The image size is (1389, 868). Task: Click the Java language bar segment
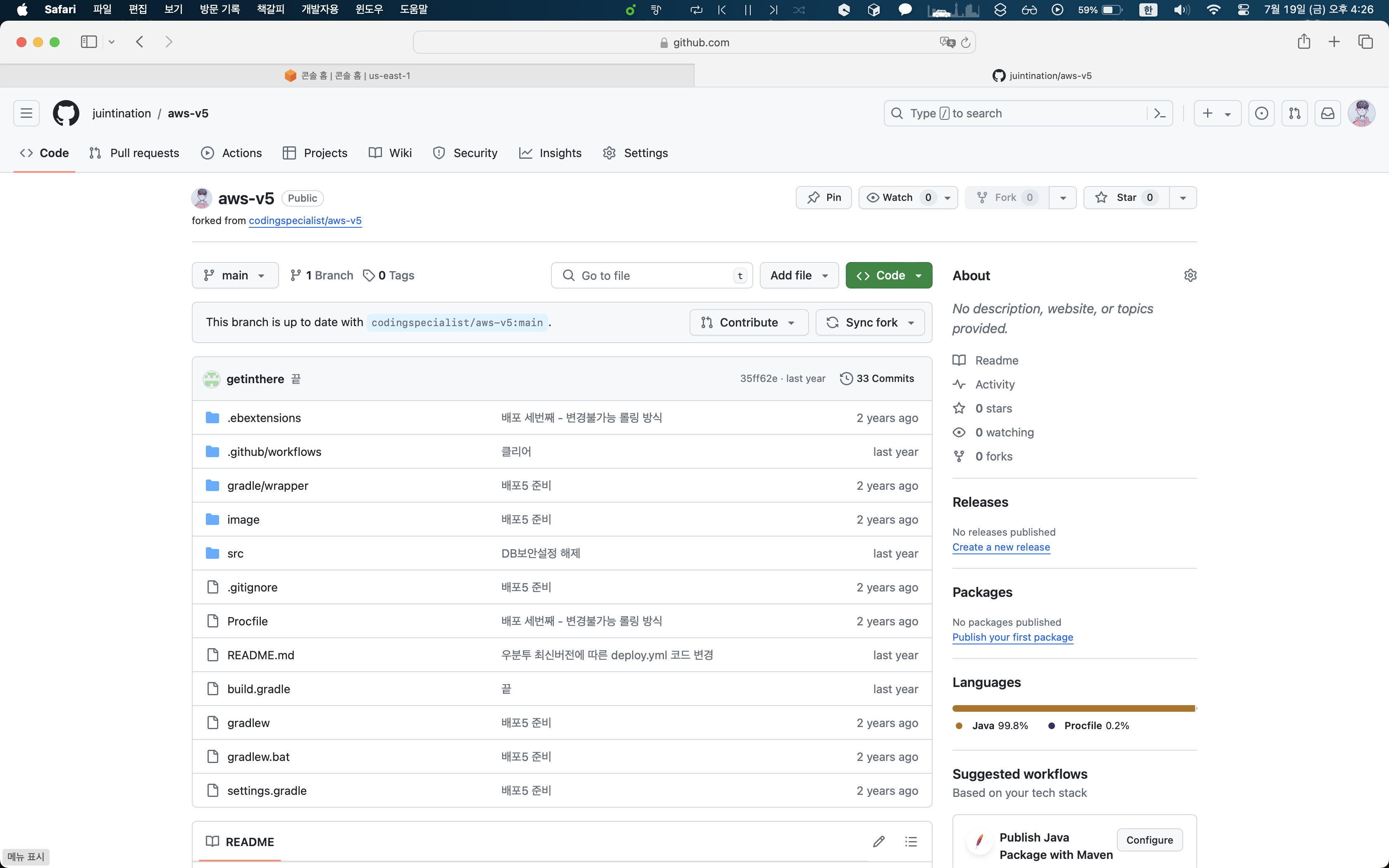pos(1073,708)
